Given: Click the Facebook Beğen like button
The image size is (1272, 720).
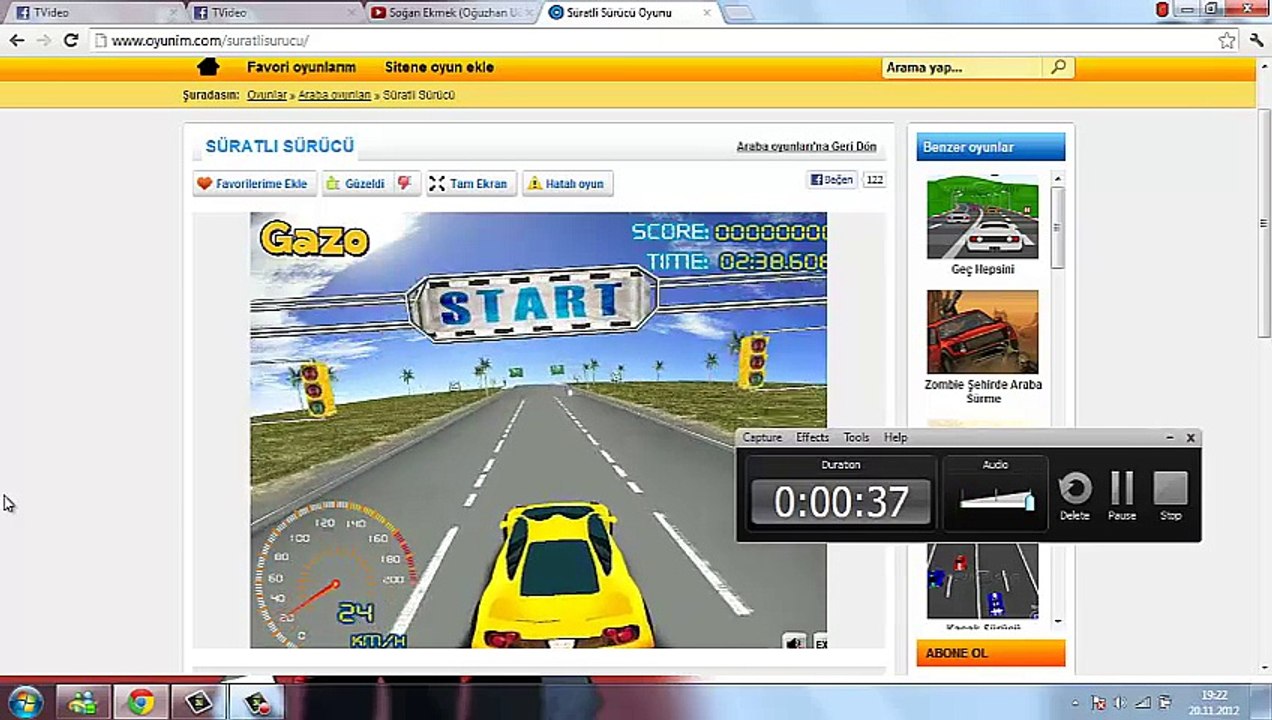Looking at the screenshot, I should (x=832, y=180).
